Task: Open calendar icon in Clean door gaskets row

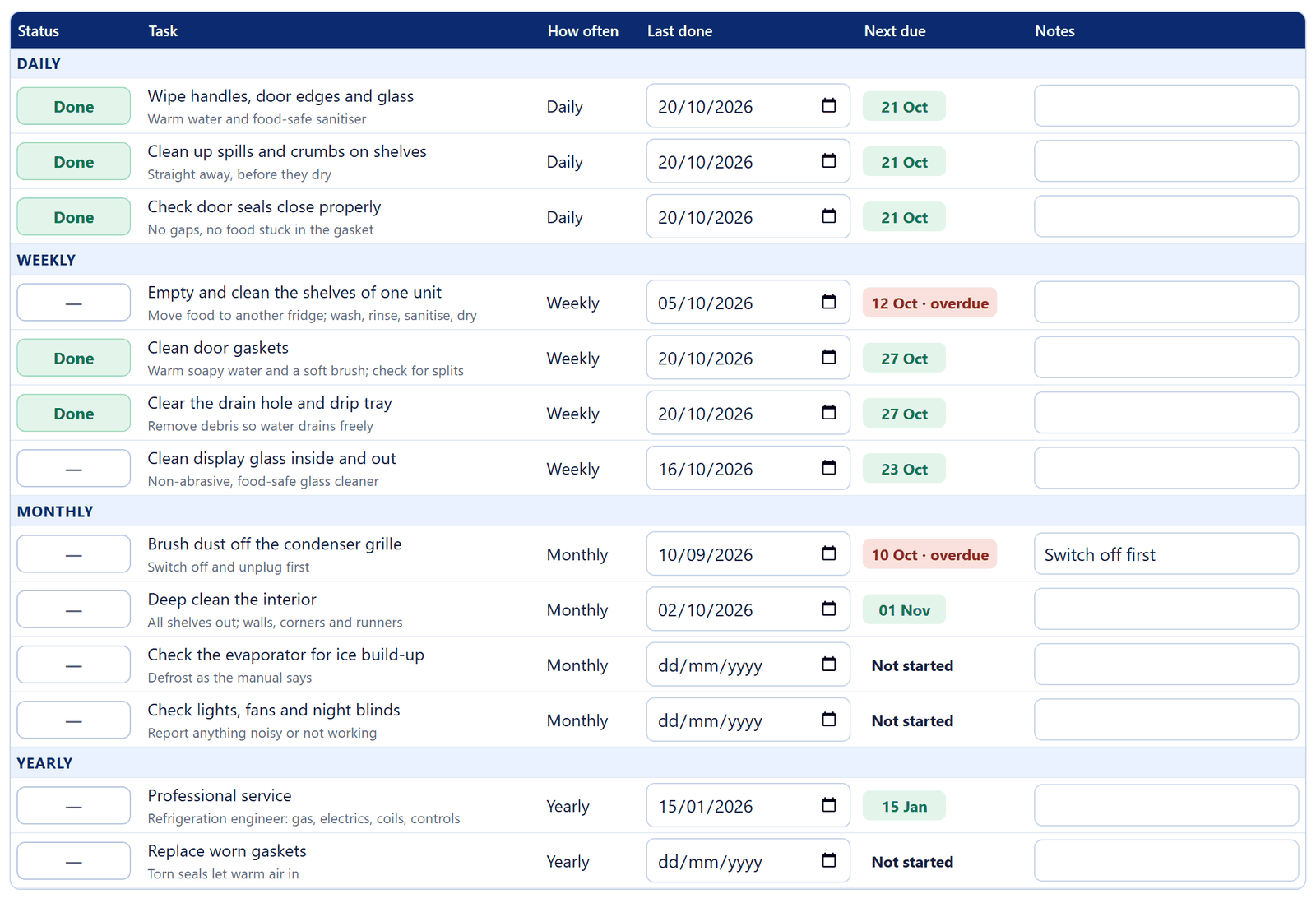Action: click(x=829, y=357)
